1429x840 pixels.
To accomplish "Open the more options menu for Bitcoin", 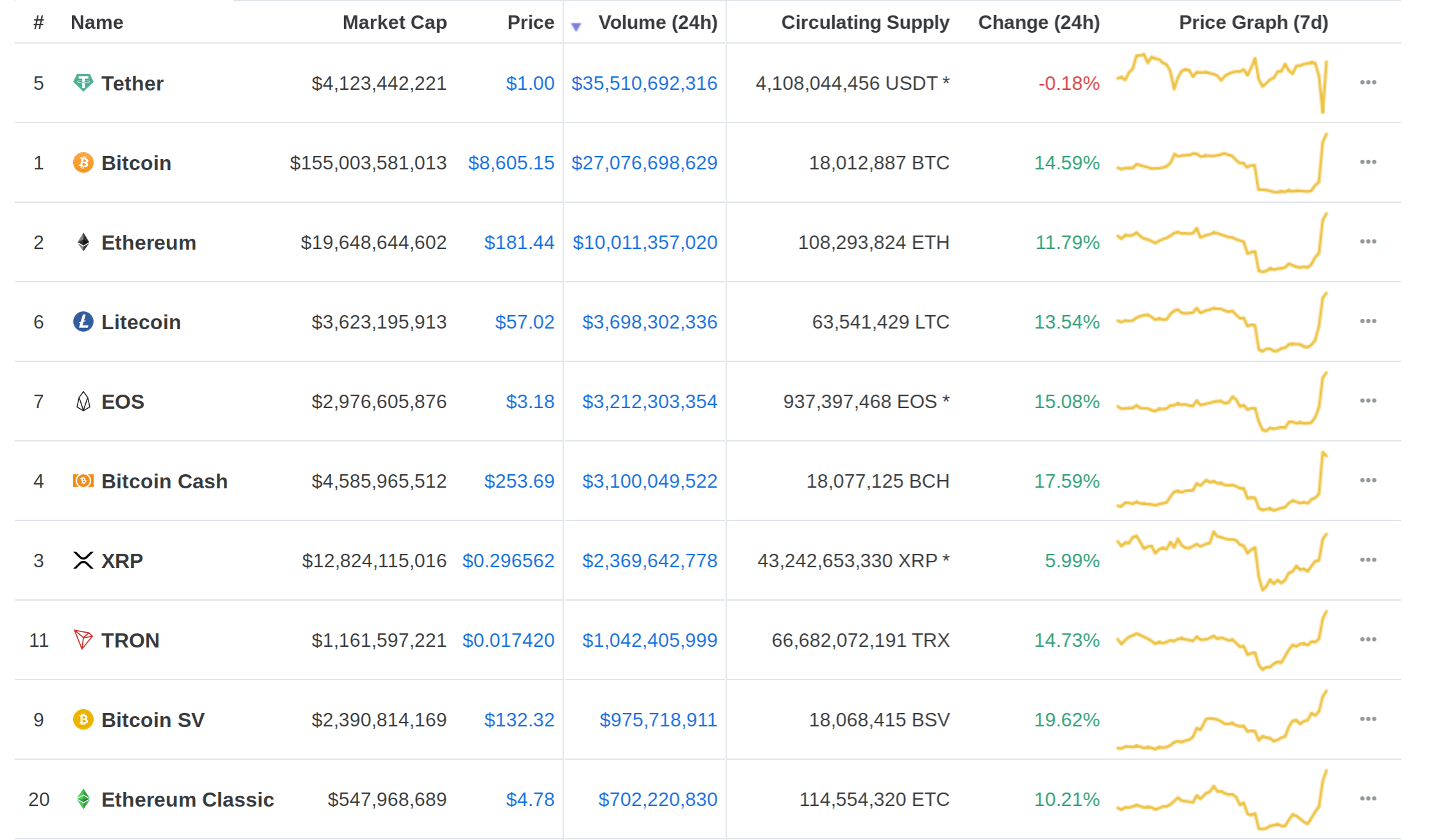I will point(1368,162).
